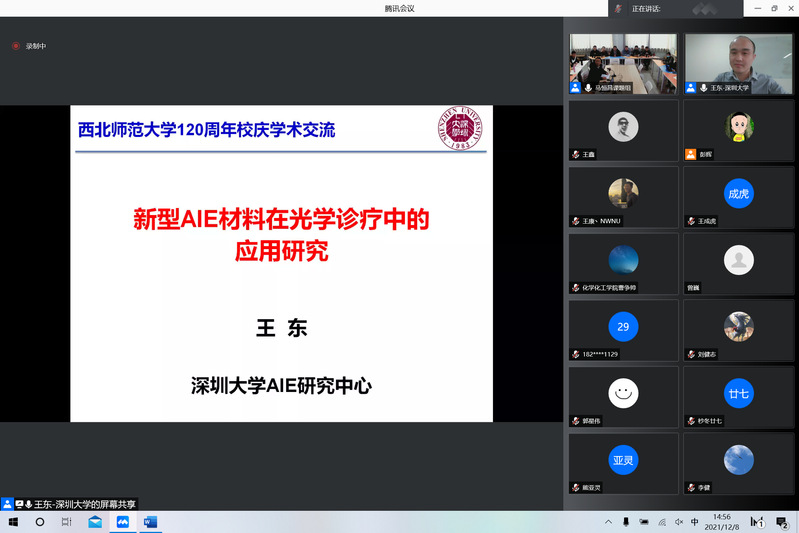Click the red recording indicator
Viewport: 799px width, 533px height.
(15, 46)
